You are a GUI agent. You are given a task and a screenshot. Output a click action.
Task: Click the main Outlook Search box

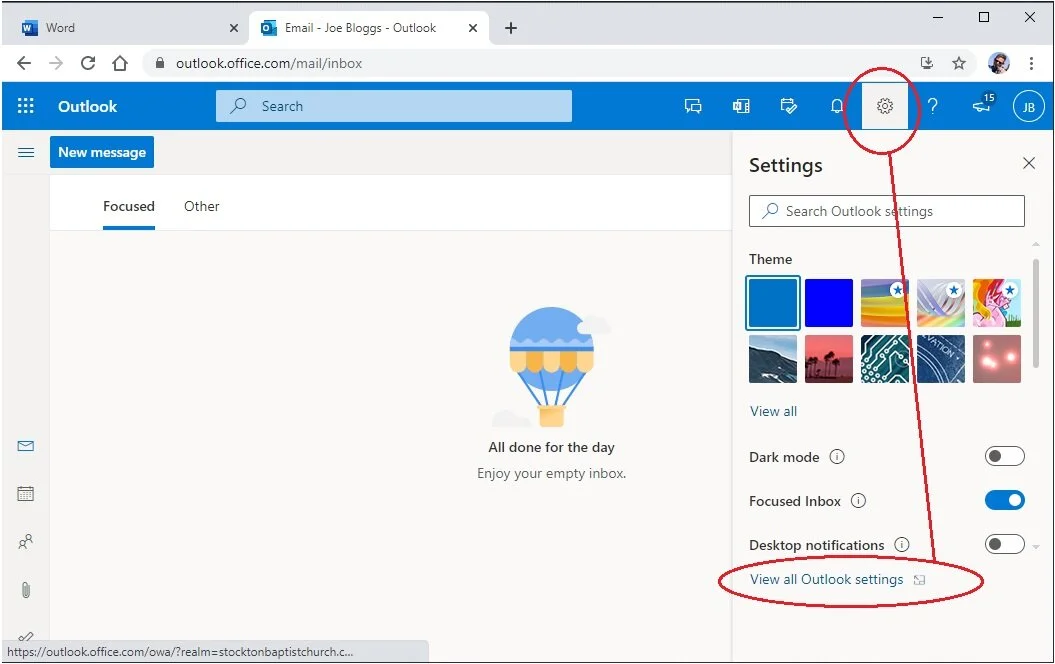[x=394, y=106]
